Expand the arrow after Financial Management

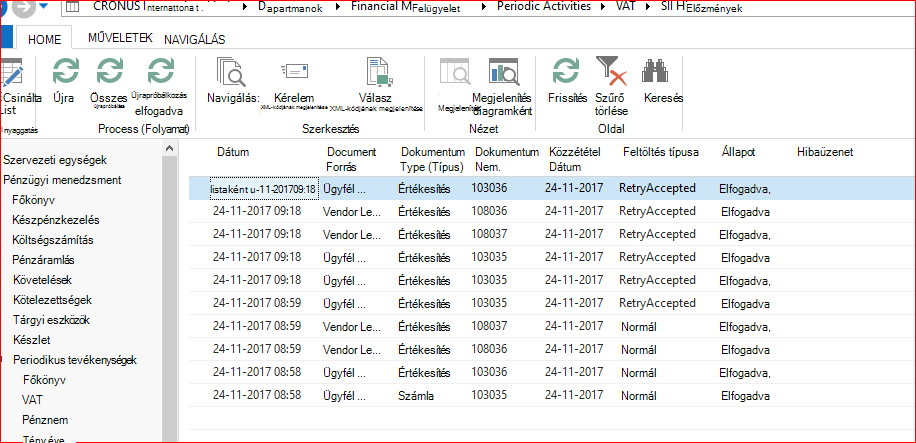click(484, 7)
